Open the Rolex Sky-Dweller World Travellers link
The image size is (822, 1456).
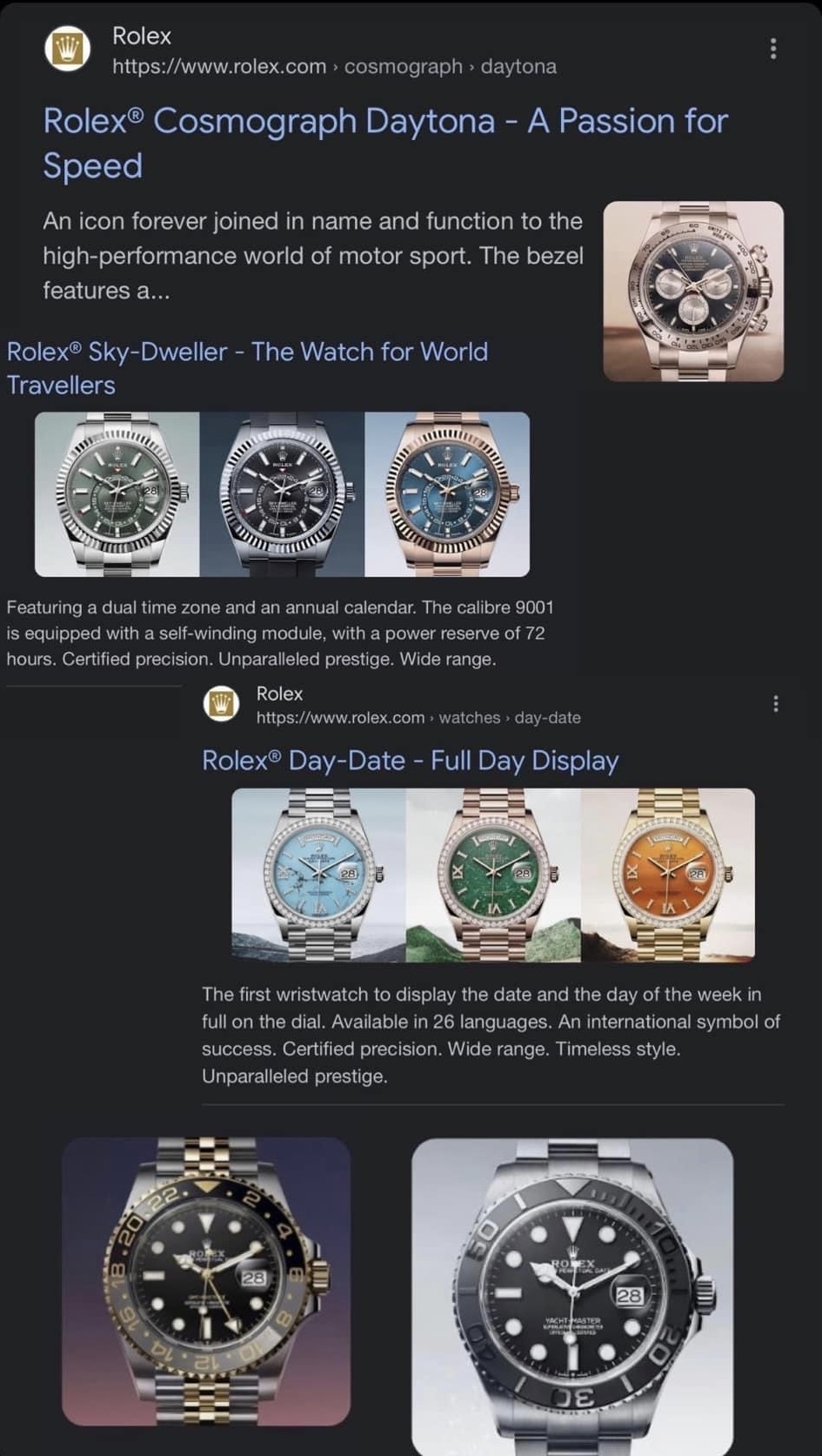coord(247,368)
